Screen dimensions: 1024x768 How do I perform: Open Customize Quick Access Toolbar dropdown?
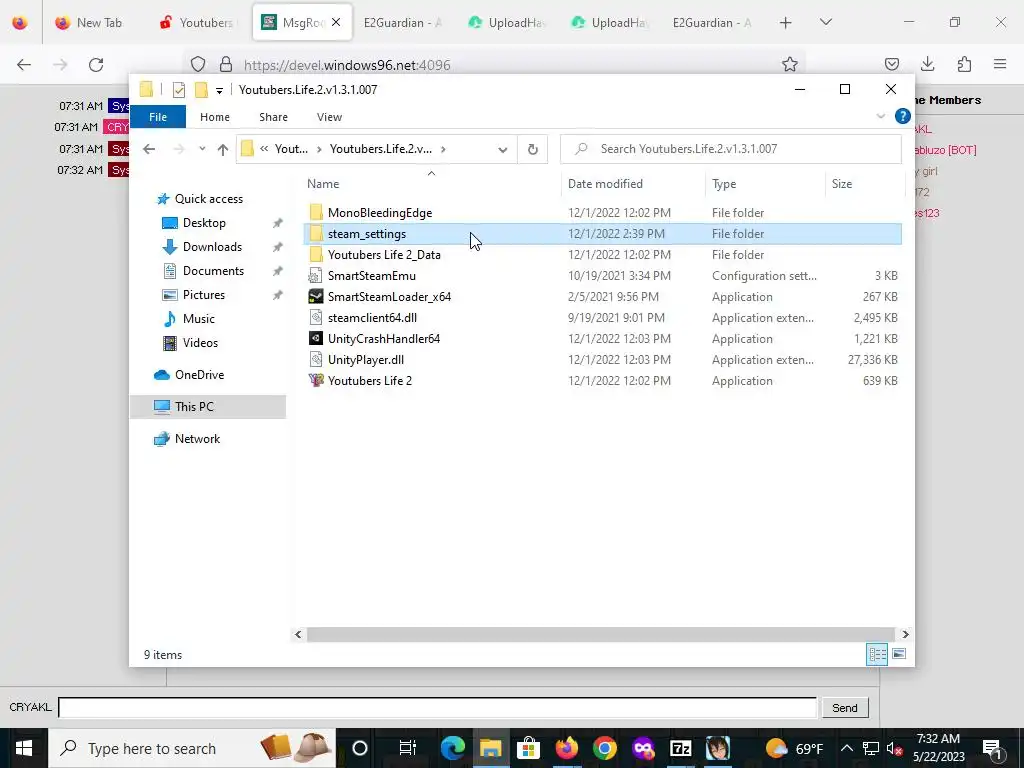coord(219,90)
